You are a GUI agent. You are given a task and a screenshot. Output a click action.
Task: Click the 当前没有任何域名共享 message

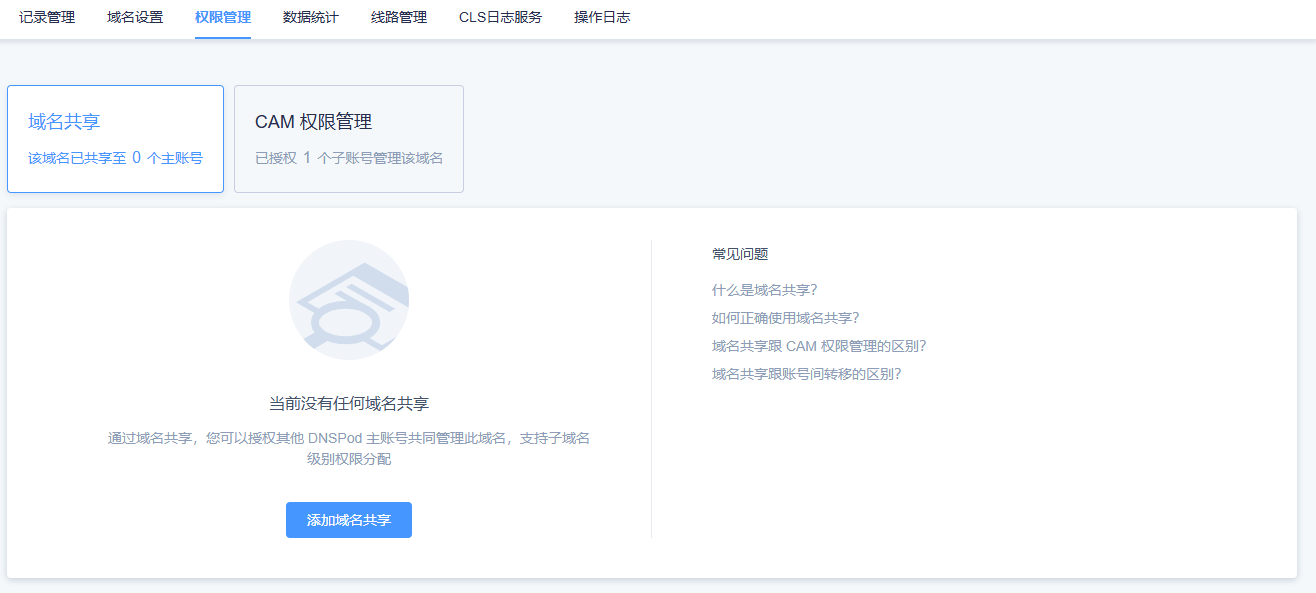[349, 404]
